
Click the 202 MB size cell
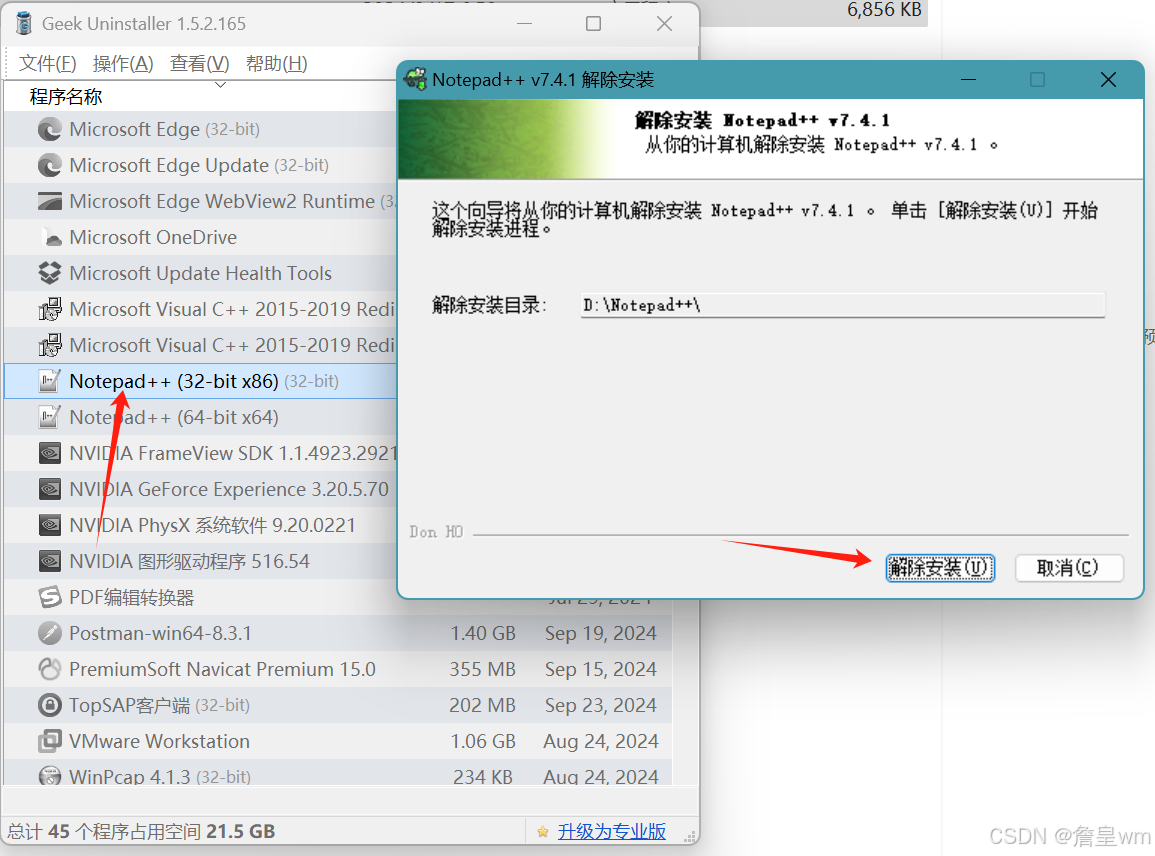(x=482, y=706)
